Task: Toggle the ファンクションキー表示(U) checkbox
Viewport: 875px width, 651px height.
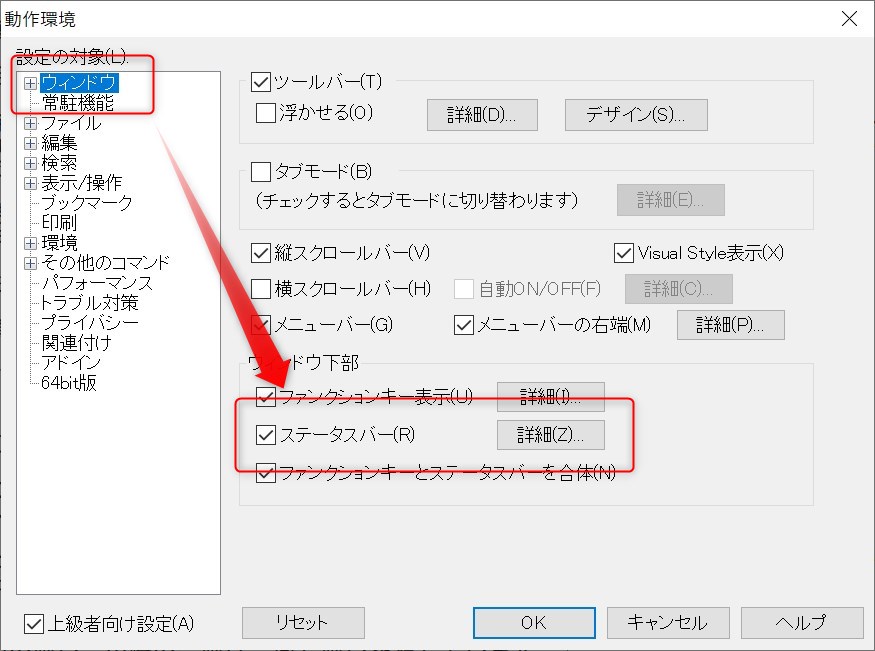Action: (x=266, y=397)
